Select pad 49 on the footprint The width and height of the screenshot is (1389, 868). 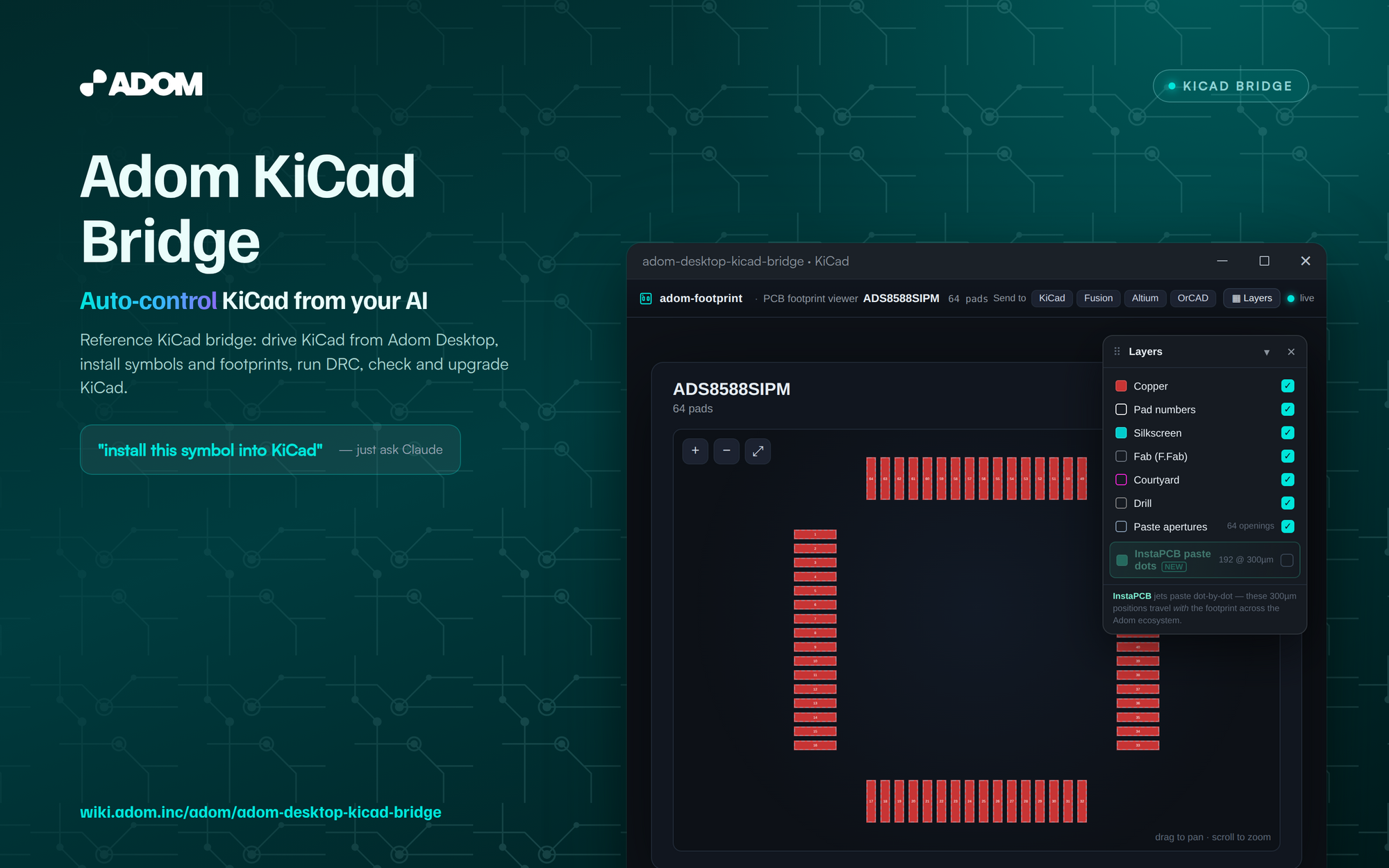click(x=1082, y=478)
